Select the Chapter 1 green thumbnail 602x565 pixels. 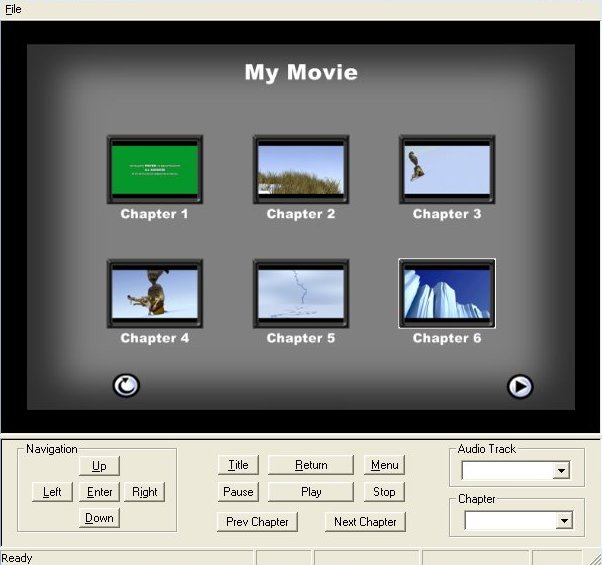click(x=155, y=170)
